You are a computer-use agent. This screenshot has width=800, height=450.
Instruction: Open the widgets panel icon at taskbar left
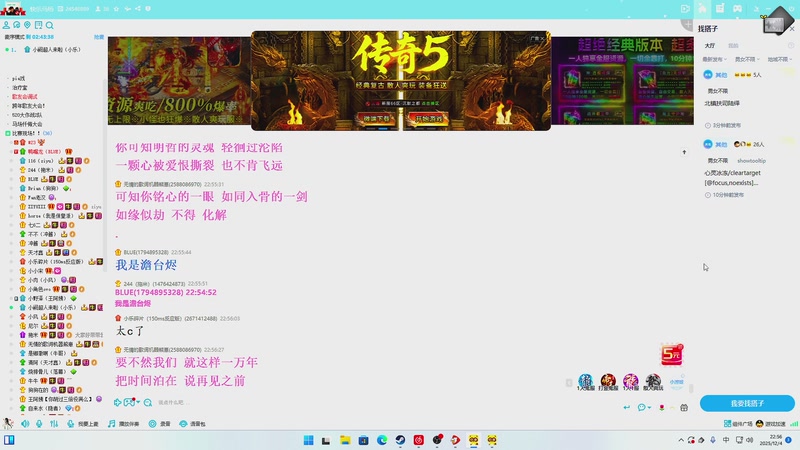pyautogui.click(x=9, y=439)
